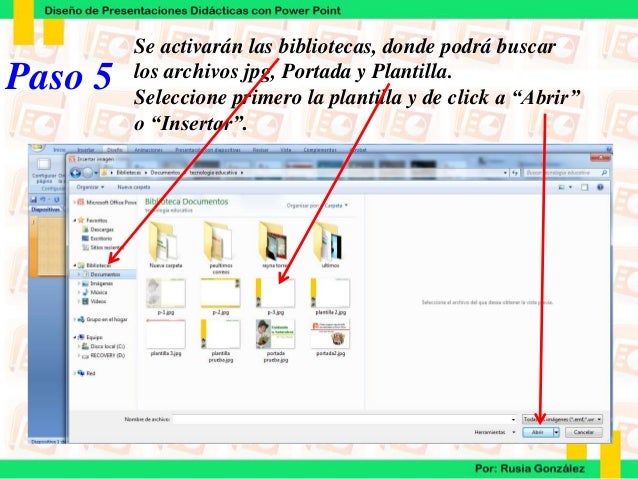This screenshot has height=479, width=638.
Task: Select Red in the navigation pane
Action: point(86,373)
